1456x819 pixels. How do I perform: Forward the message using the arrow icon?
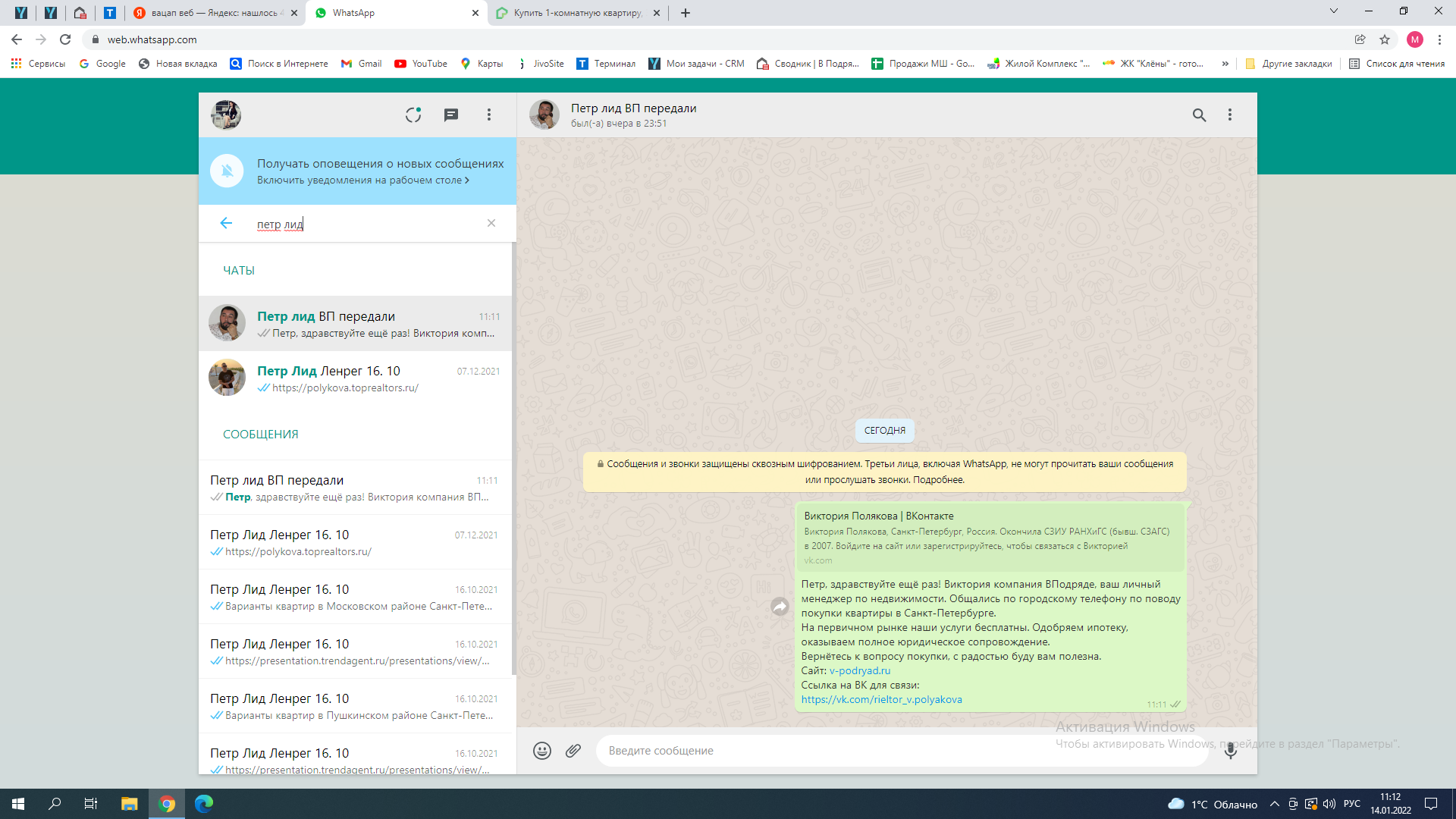(x=780, y=607)
